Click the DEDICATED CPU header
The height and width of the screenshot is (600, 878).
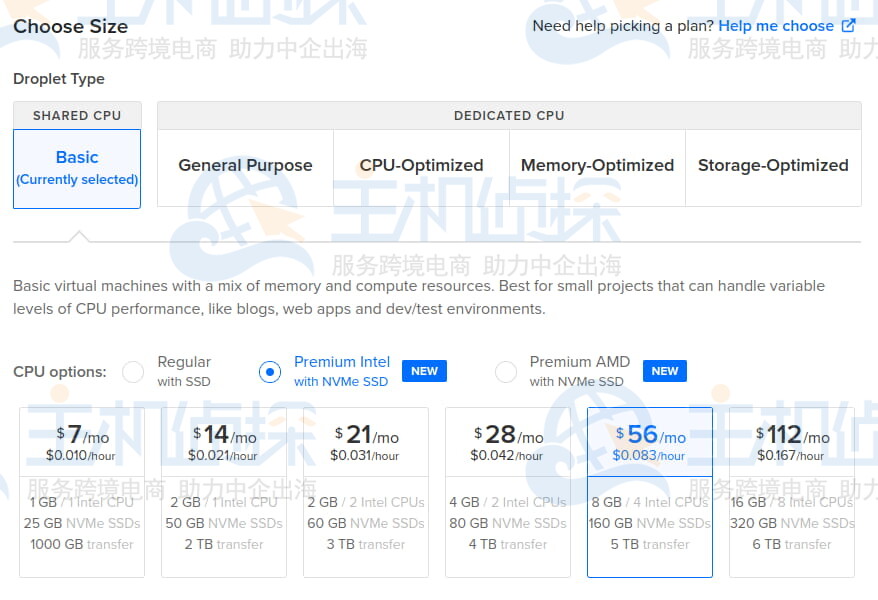[509, 115]
